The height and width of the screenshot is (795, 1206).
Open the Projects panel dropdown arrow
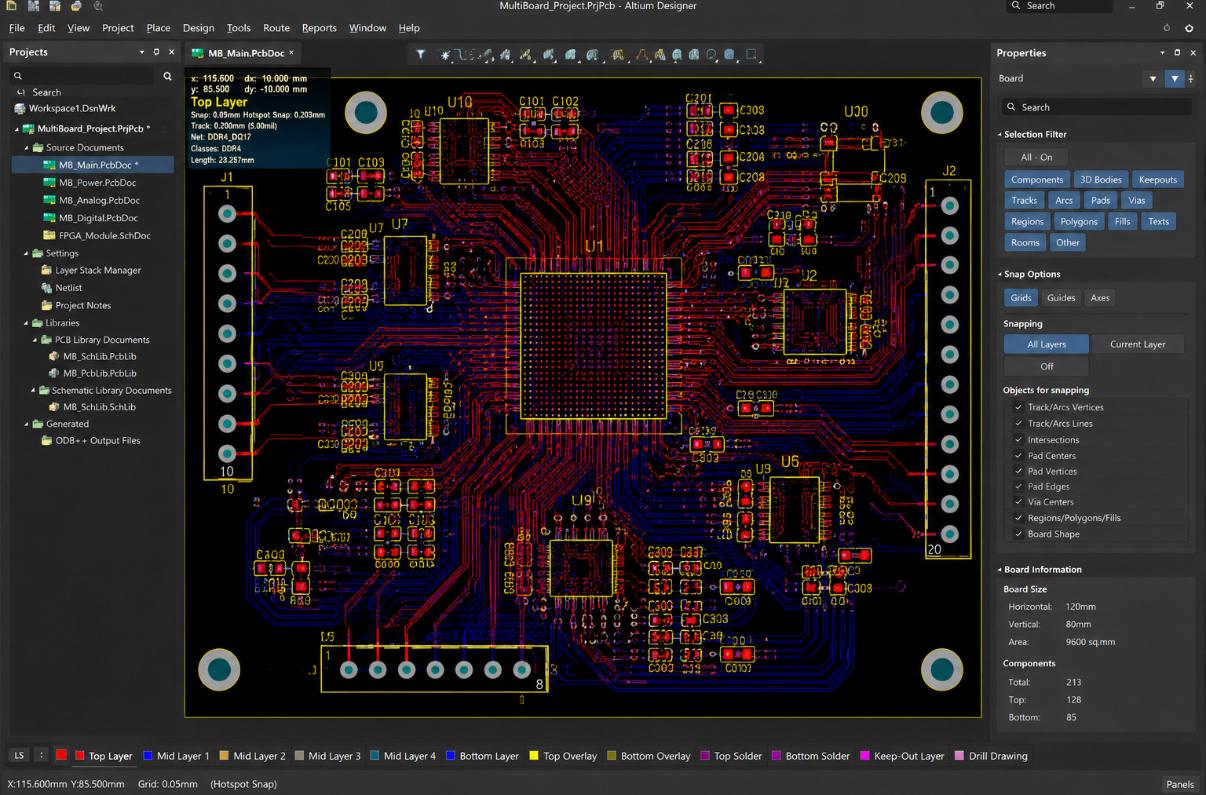(141, 52)
